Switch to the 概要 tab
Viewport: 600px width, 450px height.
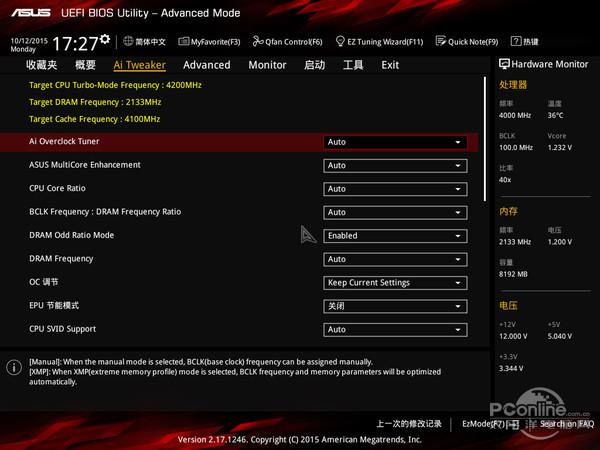click(85, 65)
